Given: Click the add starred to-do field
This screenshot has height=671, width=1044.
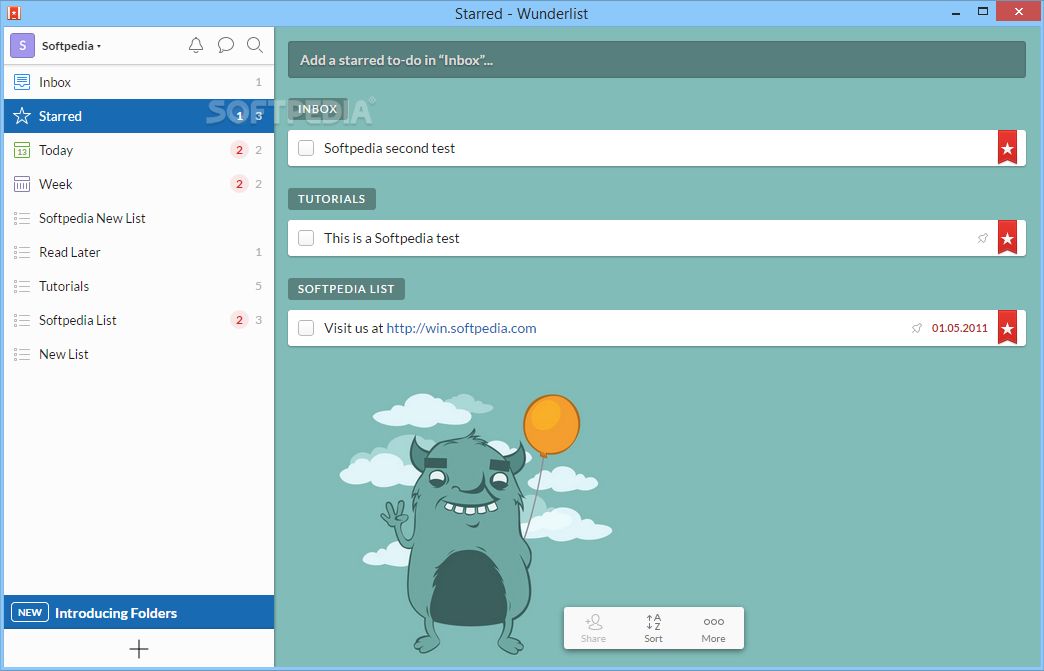Looking at the screenshot, I should pos(656,60).
